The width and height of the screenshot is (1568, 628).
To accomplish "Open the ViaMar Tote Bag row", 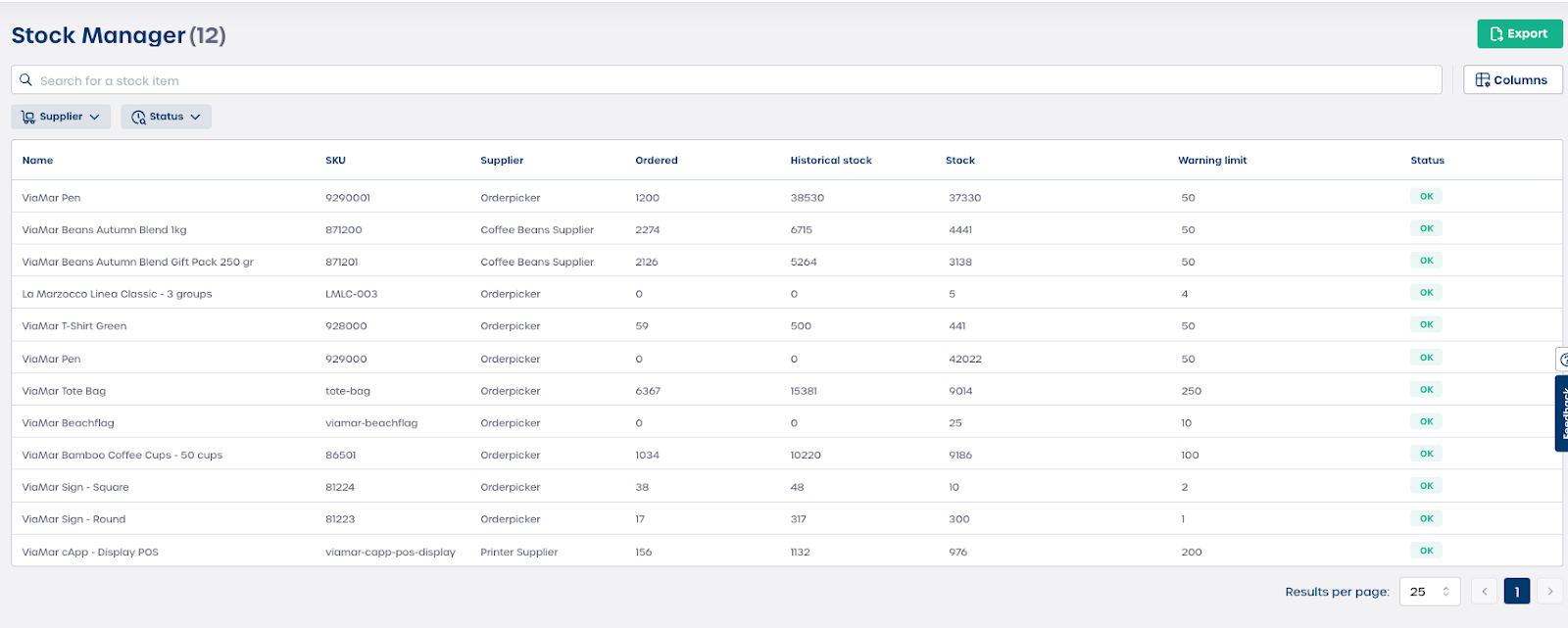I will pos(65,391).
